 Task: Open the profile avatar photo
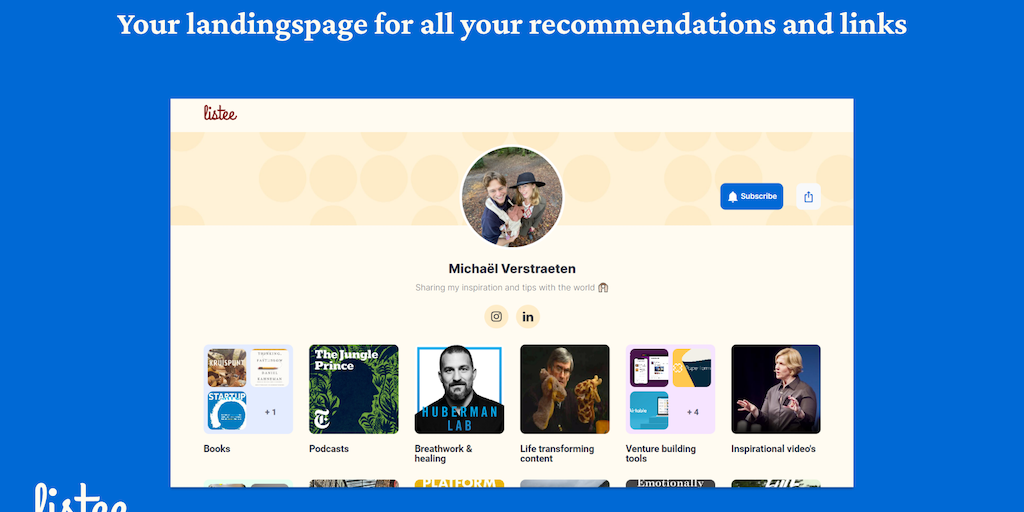tap(512, 197)
